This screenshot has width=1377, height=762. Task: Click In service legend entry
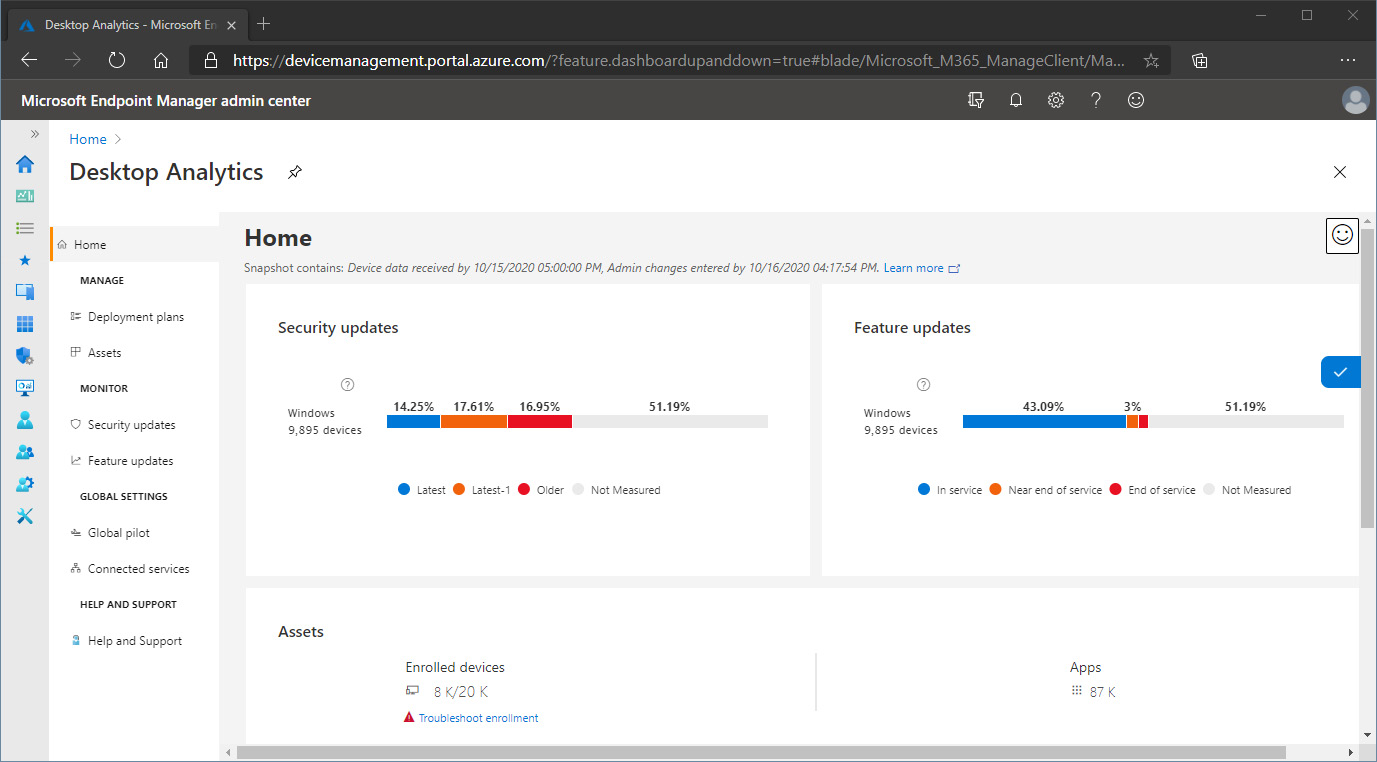950,490
